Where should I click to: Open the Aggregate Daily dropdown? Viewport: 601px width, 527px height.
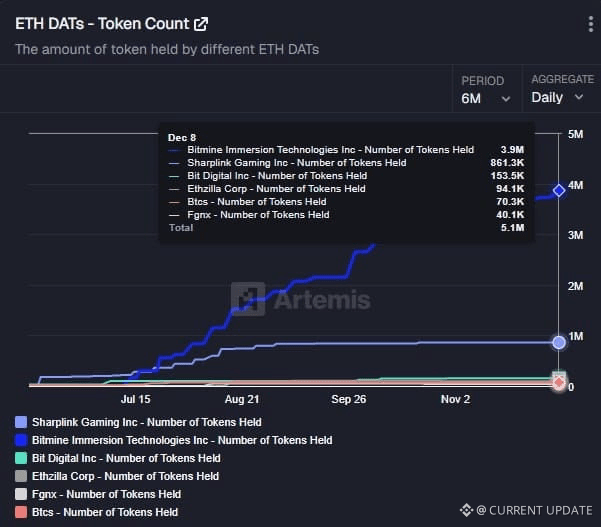[x=561, y=98]
